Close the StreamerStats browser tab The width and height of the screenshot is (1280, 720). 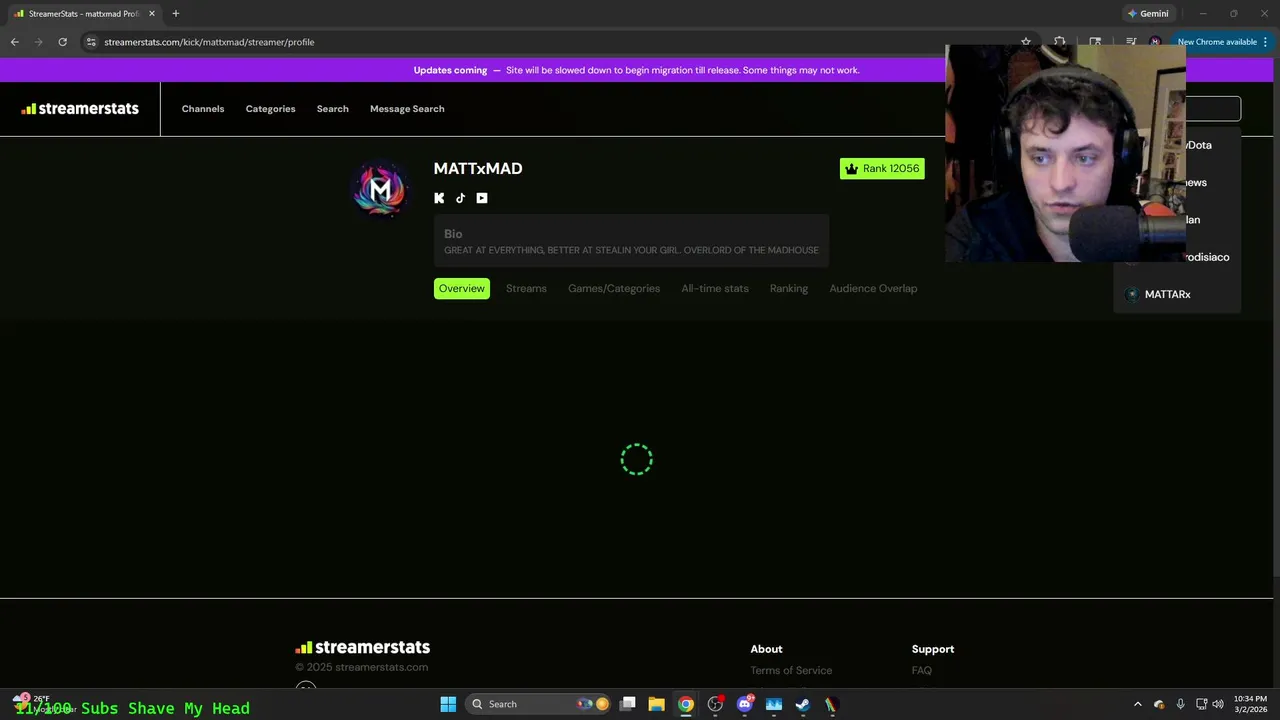pyautogui.click(x=152, y=14)
